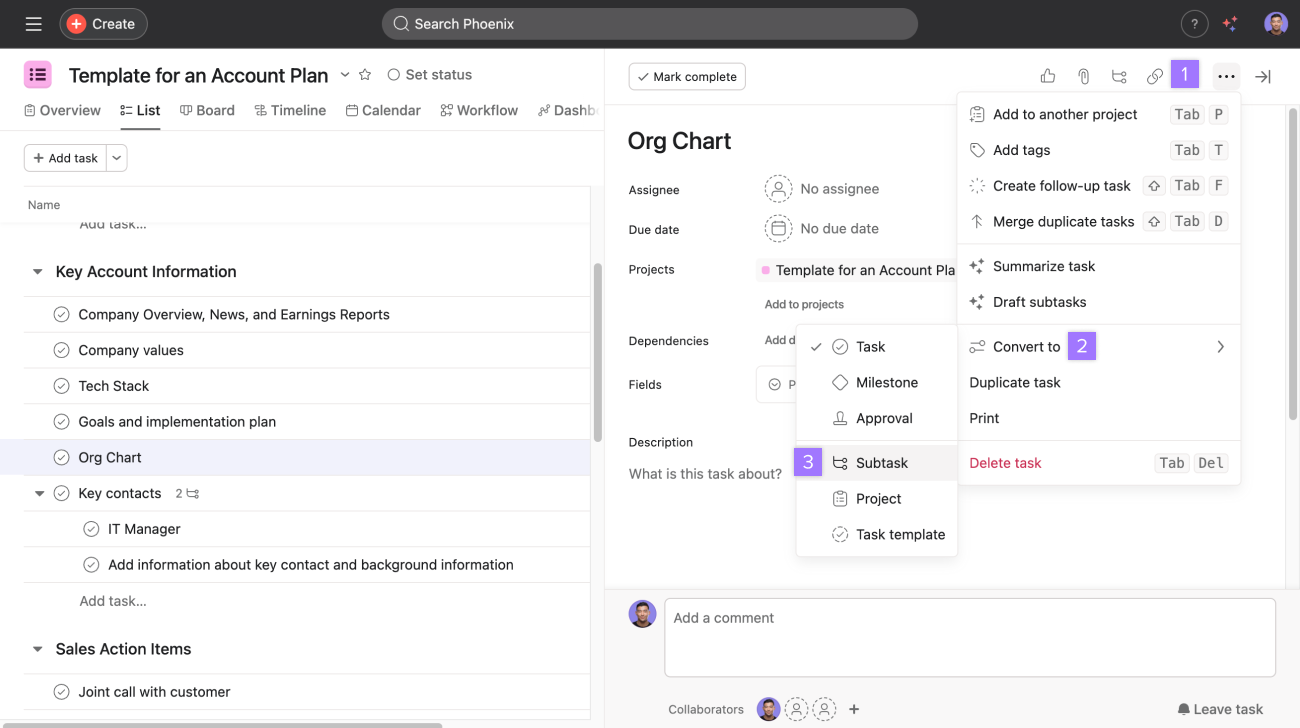Click the add subtask icon in toolbar
Screen dimensions: 1300x728
(1119, 76)
